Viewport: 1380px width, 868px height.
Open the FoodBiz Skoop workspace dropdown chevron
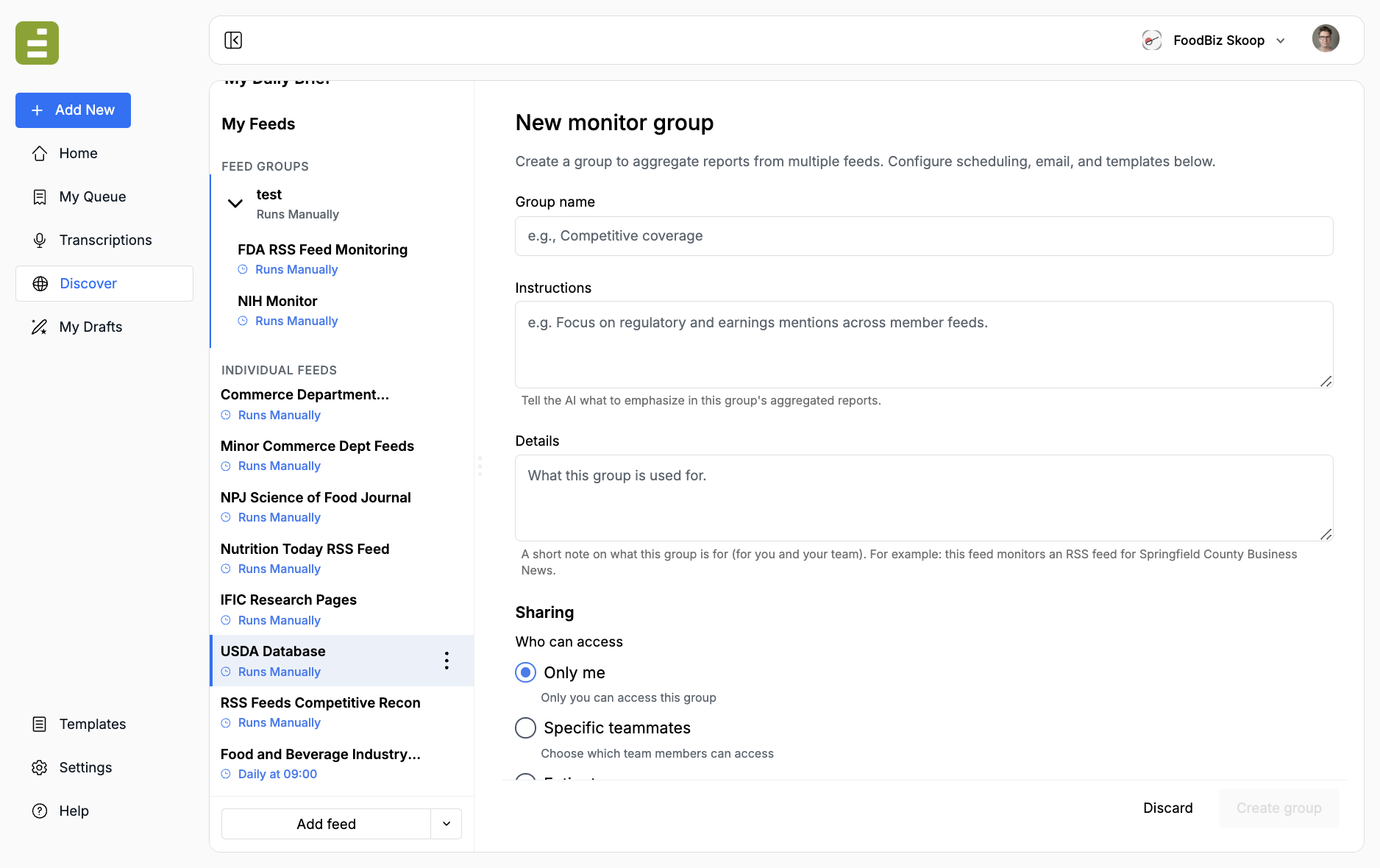click(x=1281, y=40)
